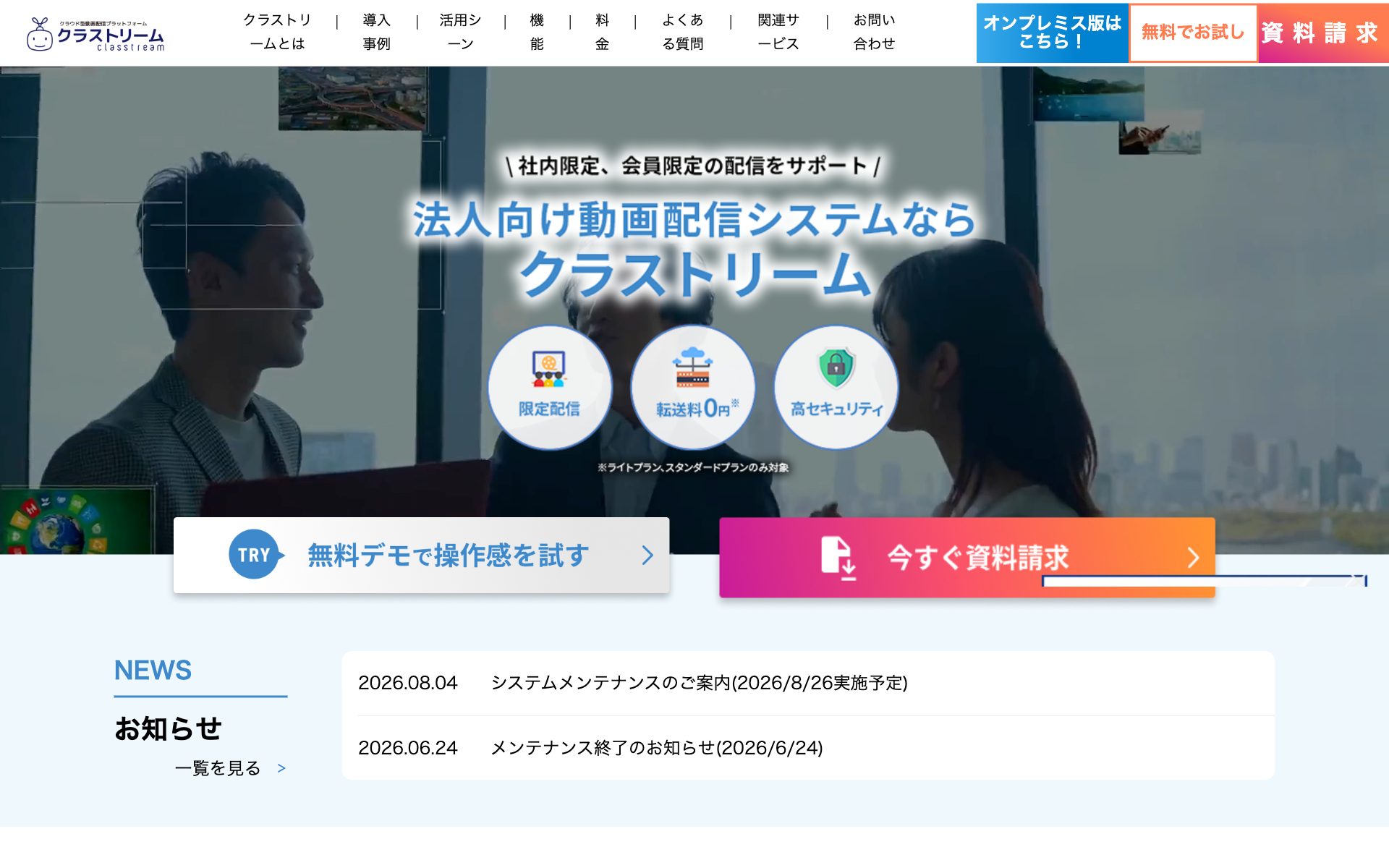Click the 今すぐ資料請求 button
The image size is (1389, 868).
pos(967,557)
